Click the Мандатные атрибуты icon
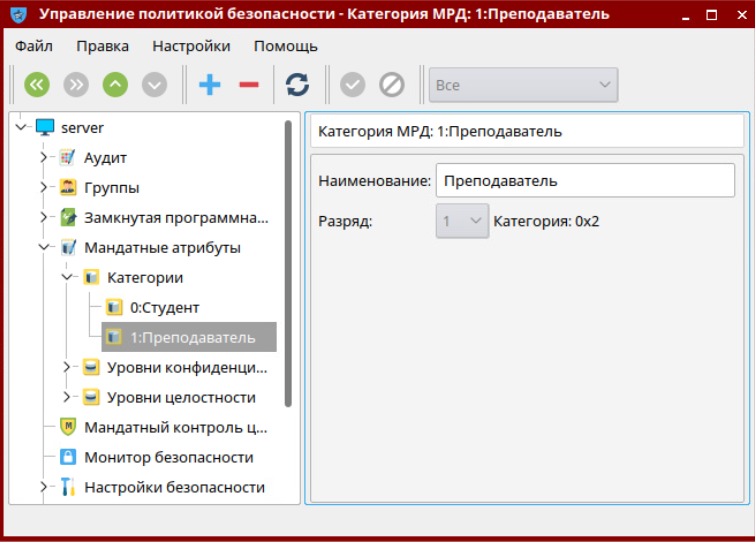This screenshot has height=542, width=755. point(68,247)
